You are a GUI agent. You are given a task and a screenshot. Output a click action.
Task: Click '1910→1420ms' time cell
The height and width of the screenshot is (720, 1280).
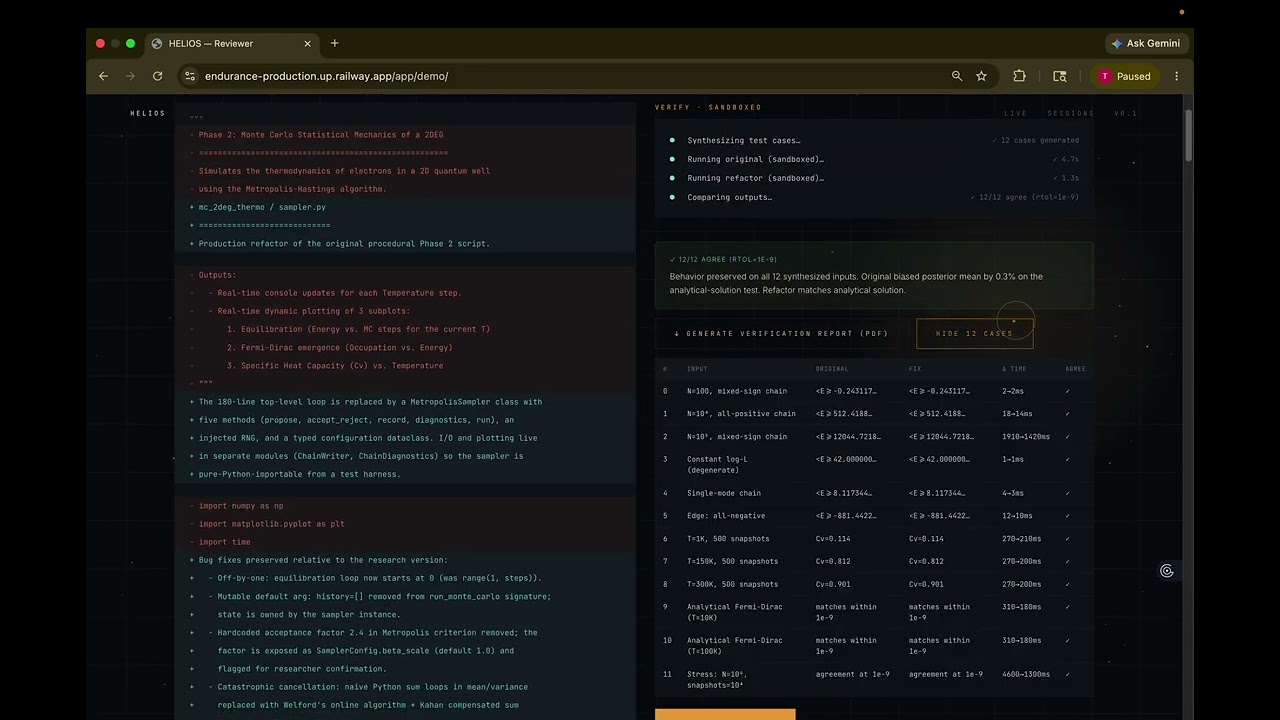(x=1026, y=437)
